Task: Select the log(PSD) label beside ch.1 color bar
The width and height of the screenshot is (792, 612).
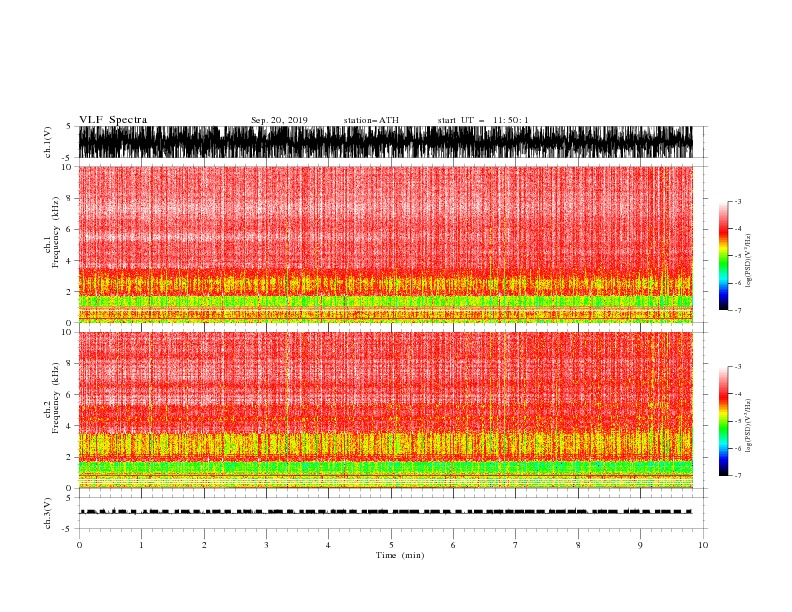Action: [x=748, y=261]
